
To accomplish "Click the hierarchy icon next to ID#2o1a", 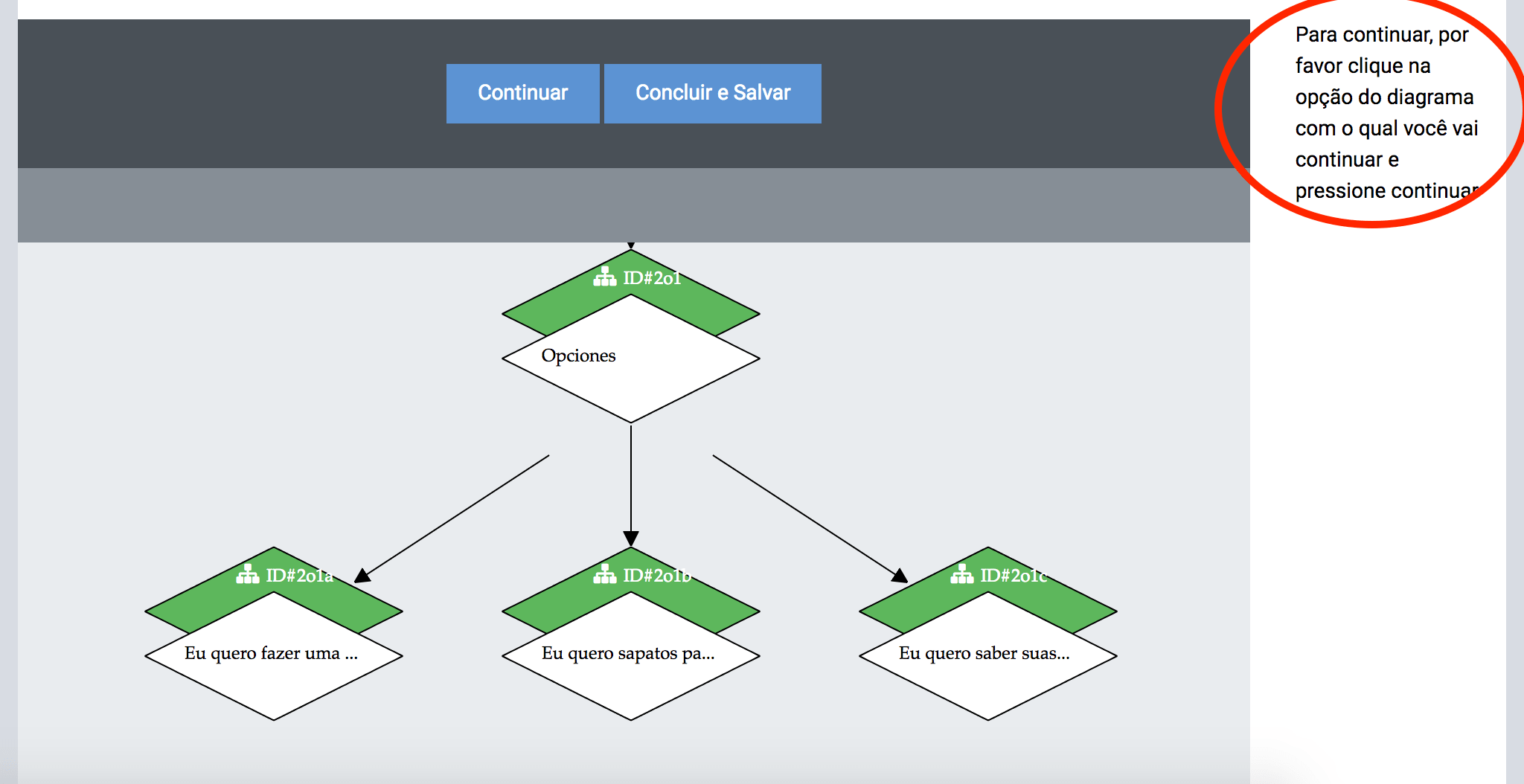I will click(248, 574).
